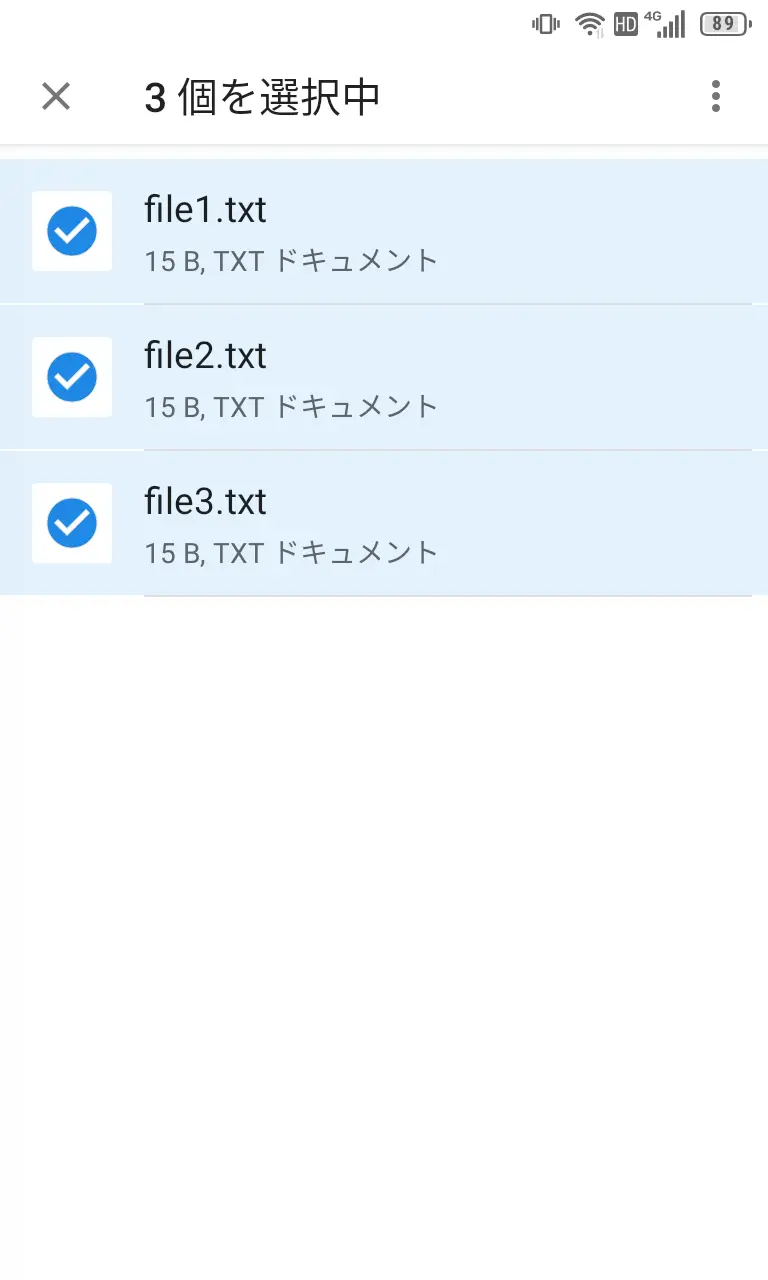Tap the battery level indicator
The width and height of the screenshot is (768, 1280).
click(724, 24)
